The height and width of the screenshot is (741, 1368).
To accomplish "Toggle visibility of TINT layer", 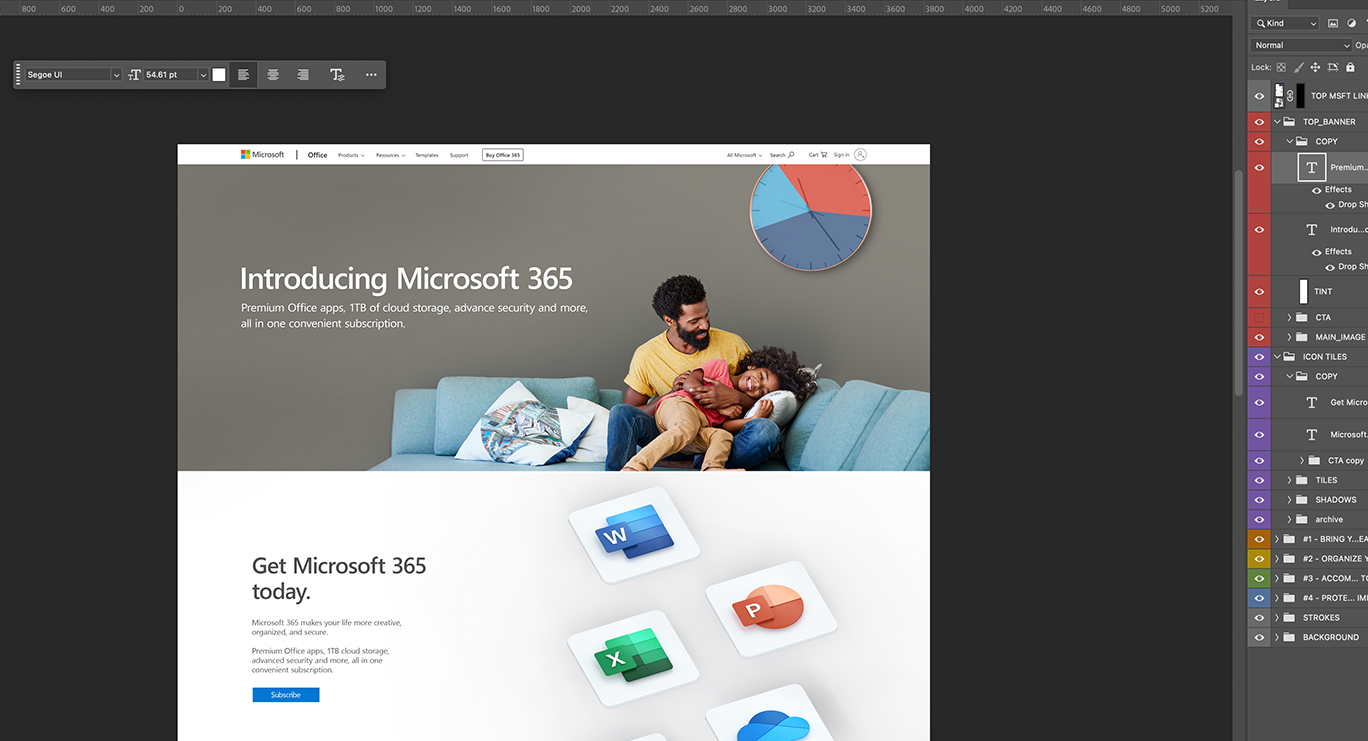I will [1259, 291].
